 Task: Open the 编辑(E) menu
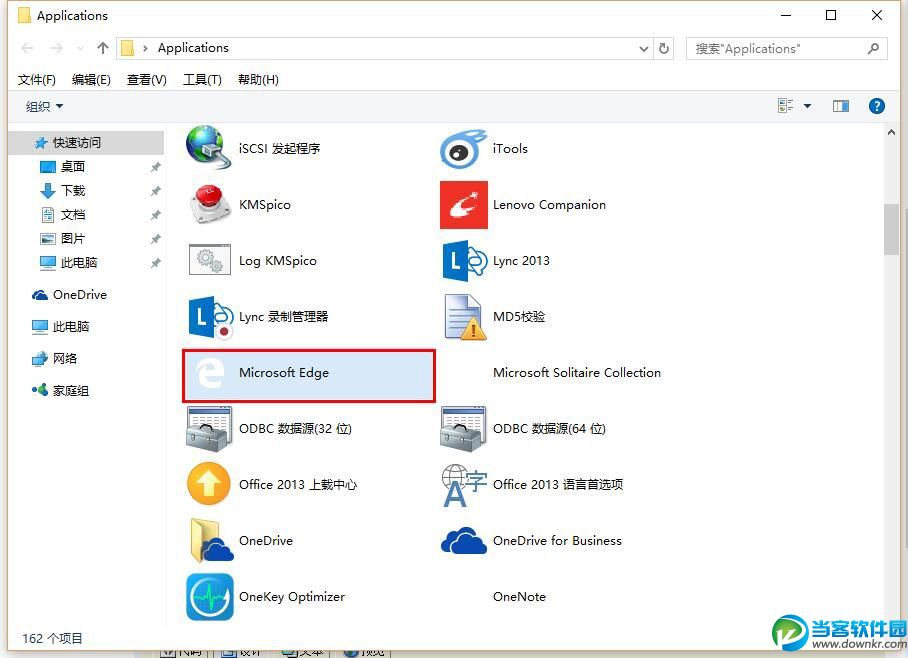[91, 80]
